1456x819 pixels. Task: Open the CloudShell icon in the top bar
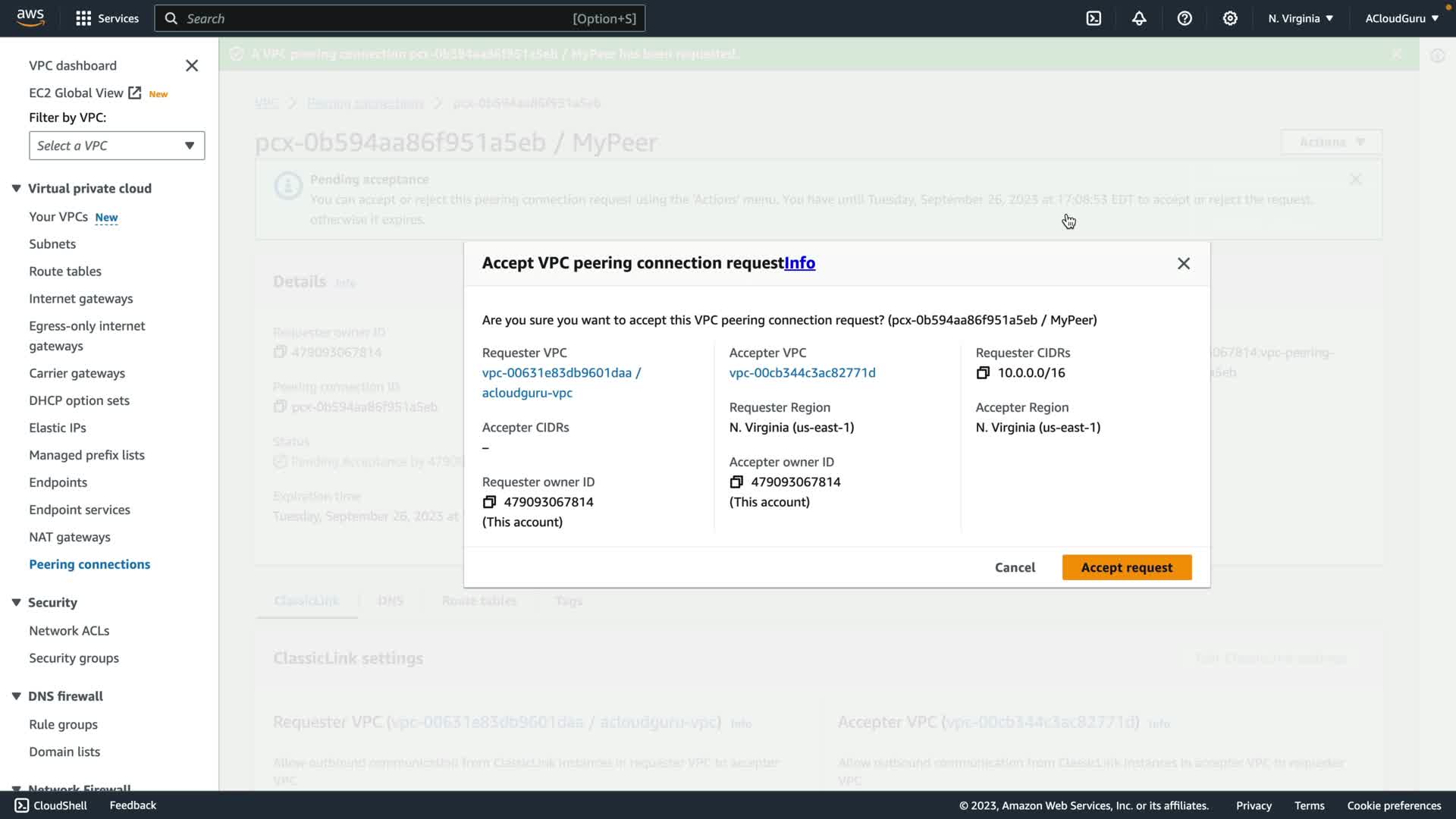(1094, 18)
